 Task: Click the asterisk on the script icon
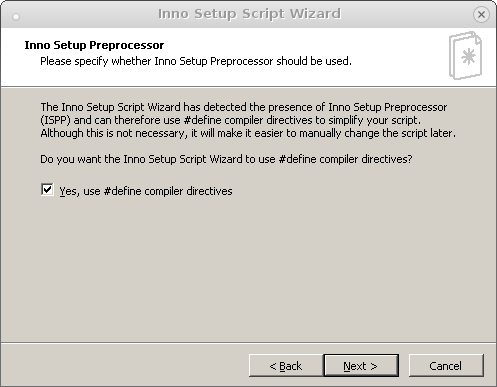point(468,56)
